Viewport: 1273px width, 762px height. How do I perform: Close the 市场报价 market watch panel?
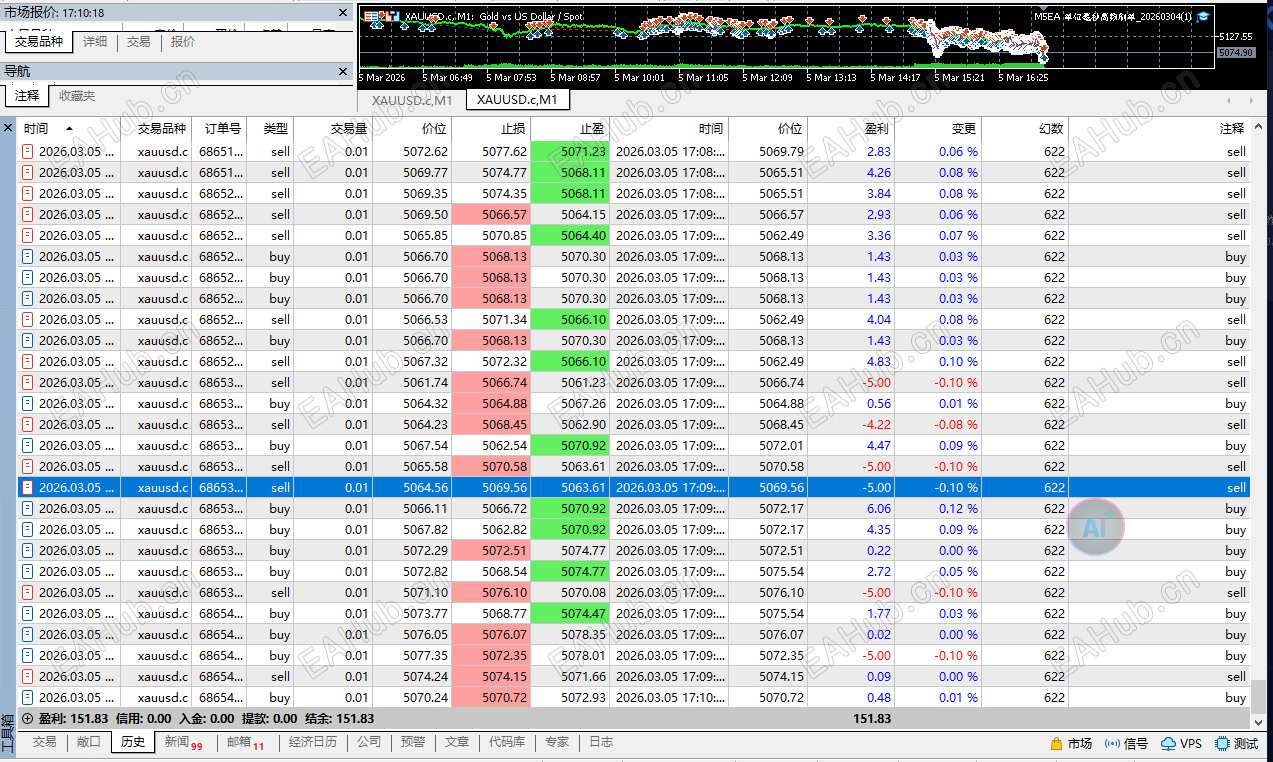tap(342, 14)
